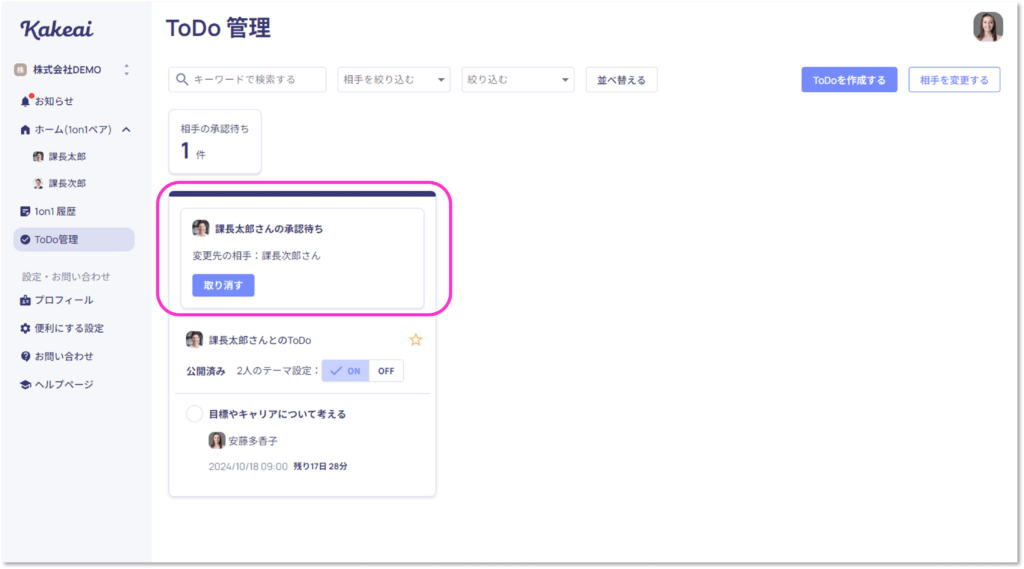Turn 2人のテーマ設定 ON

point(345,371)
